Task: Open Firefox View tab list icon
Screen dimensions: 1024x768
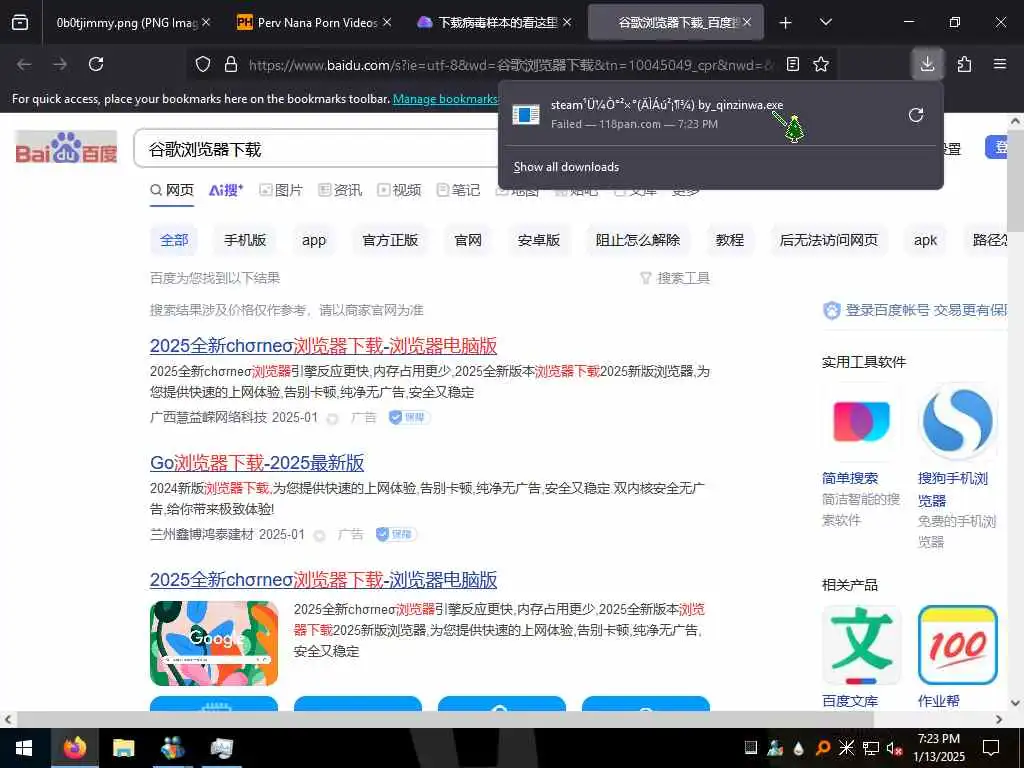Action: click(20, 22)
